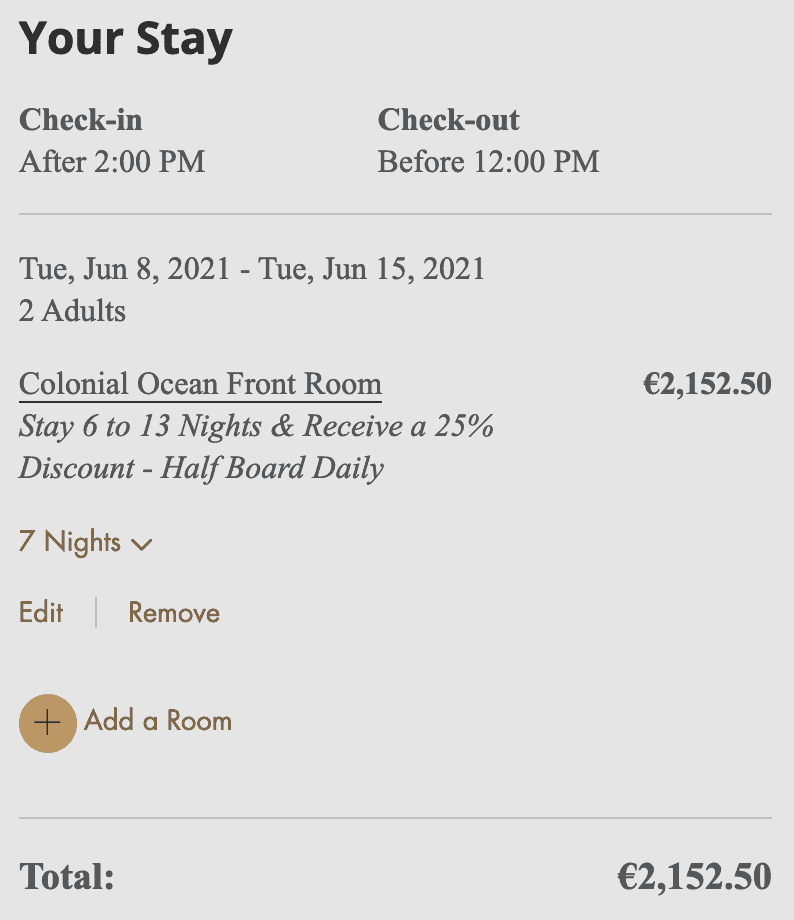This screenshot has width=794, height=920.
Task: Select the Check-out label
Action: point(448,120)
